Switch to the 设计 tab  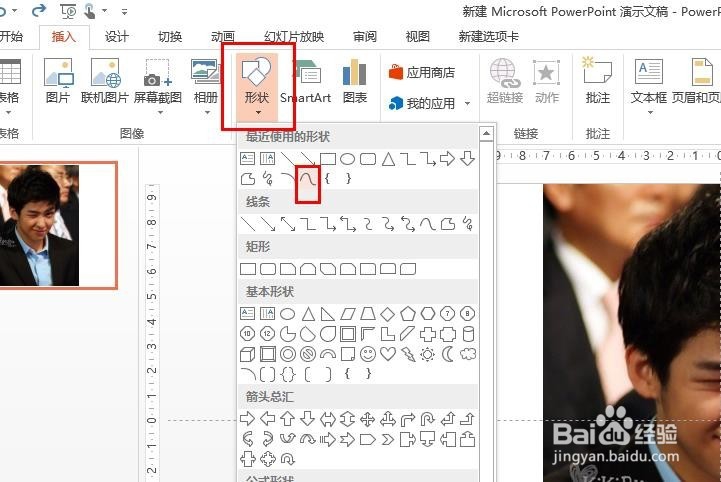[116, 36]
